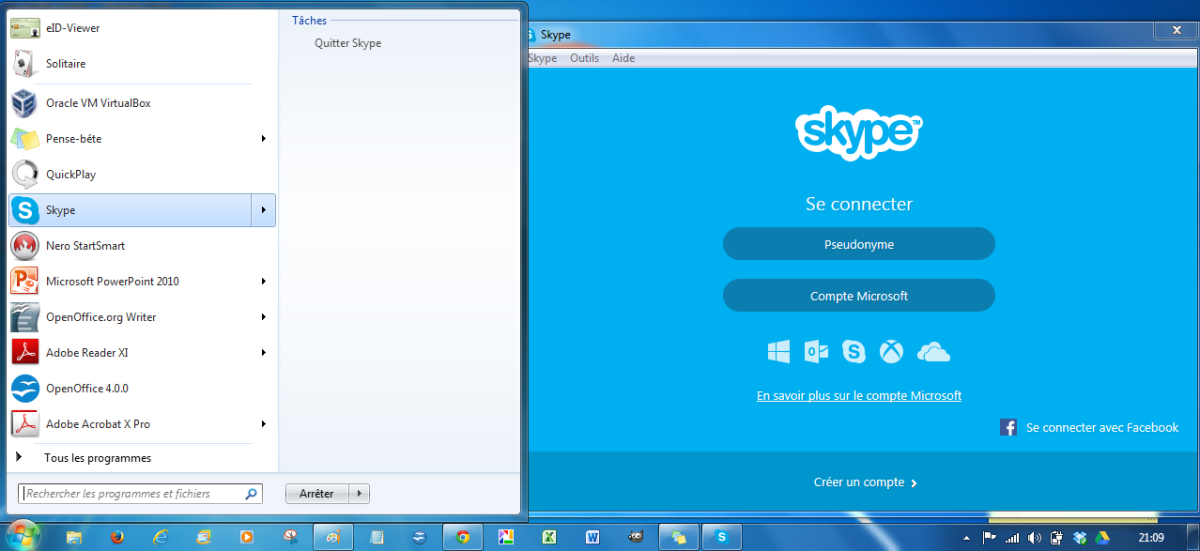
Task: Open Word from the taskbar
Action: pyautogui.click(x=592, y=537)
